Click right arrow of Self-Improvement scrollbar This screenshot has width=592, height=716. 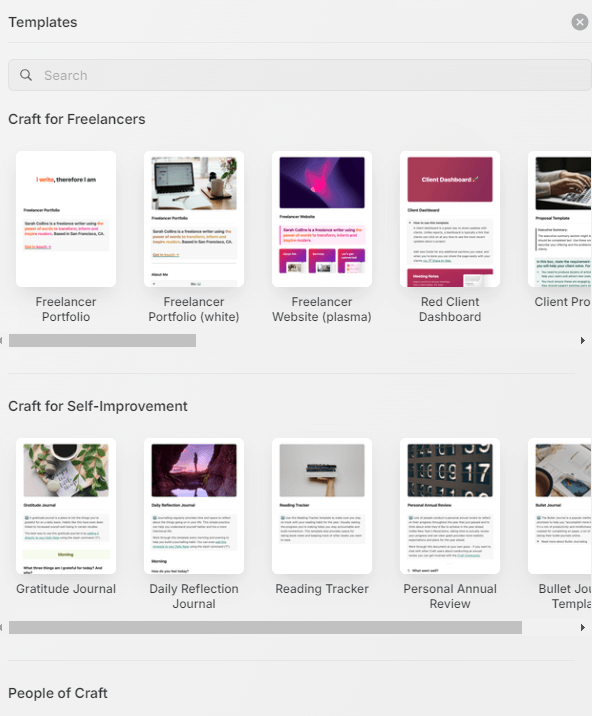(x=583, y=627)
